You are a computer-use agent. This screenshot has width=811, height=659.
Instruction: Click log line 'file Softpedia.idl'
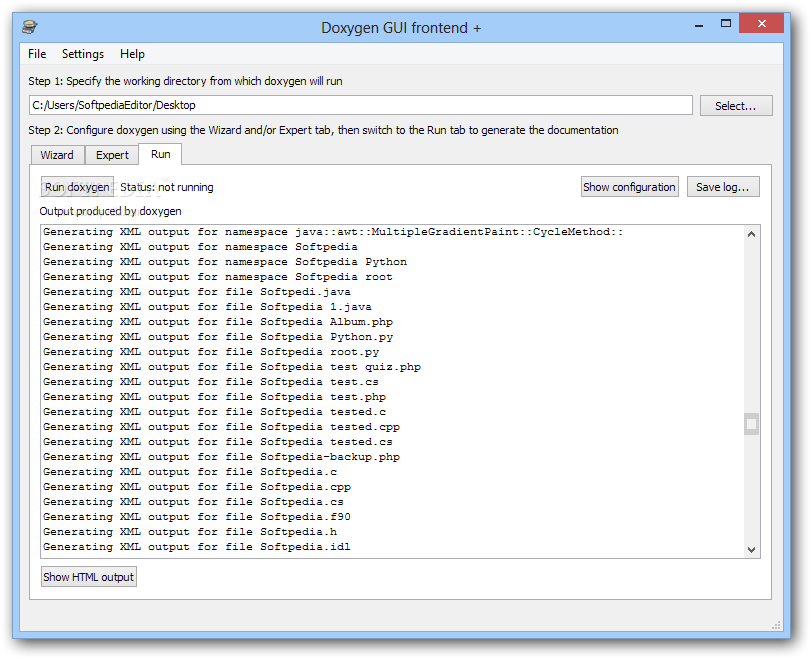tap(197, 547)
